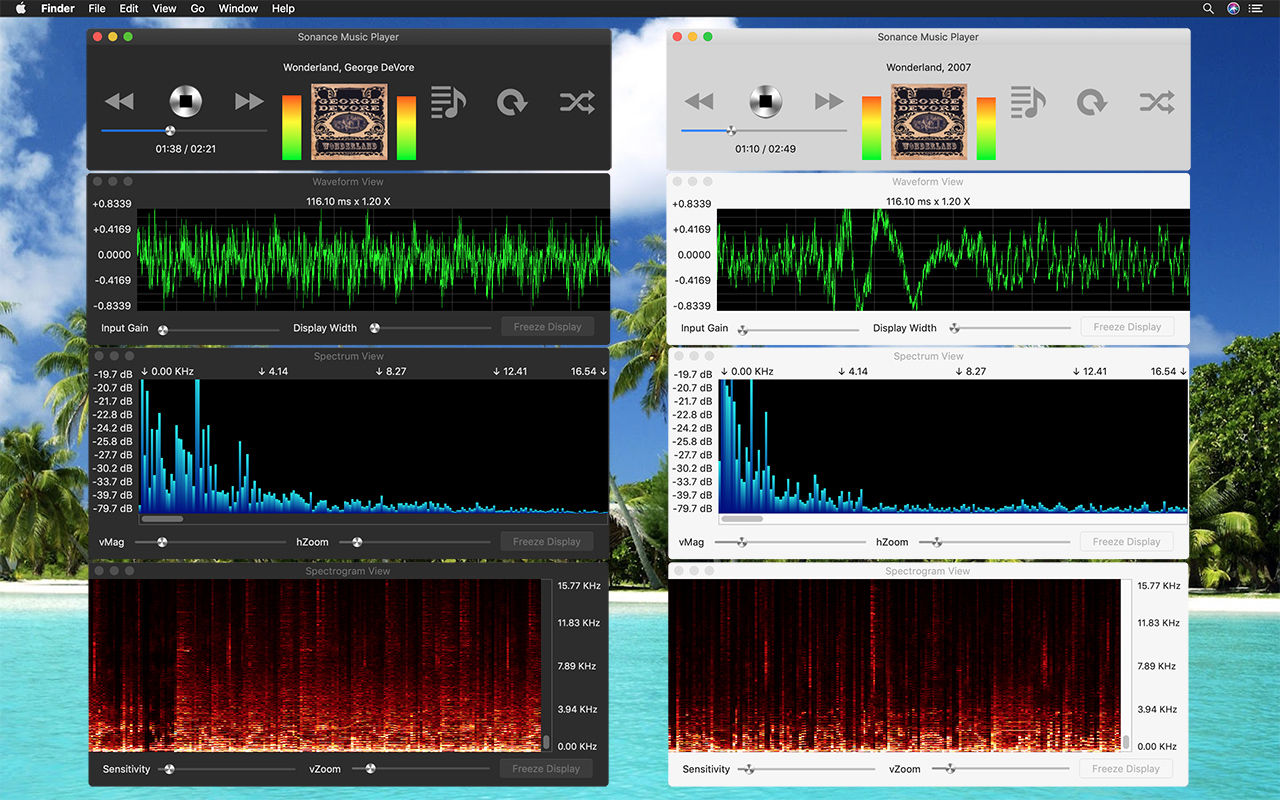Click 'Wonderland, George DeVore' track title
This screenshot has width=1280, height=800.
[349, 68]
